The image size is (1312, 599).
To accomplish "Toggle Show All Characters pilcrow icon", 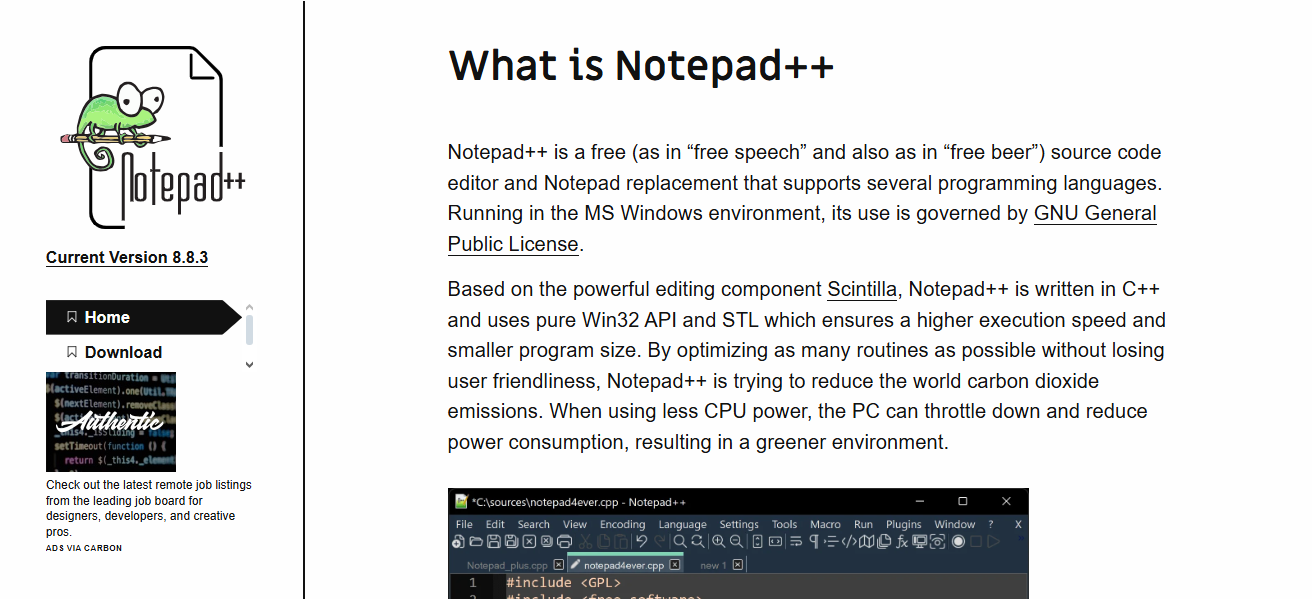I will 814,541.
